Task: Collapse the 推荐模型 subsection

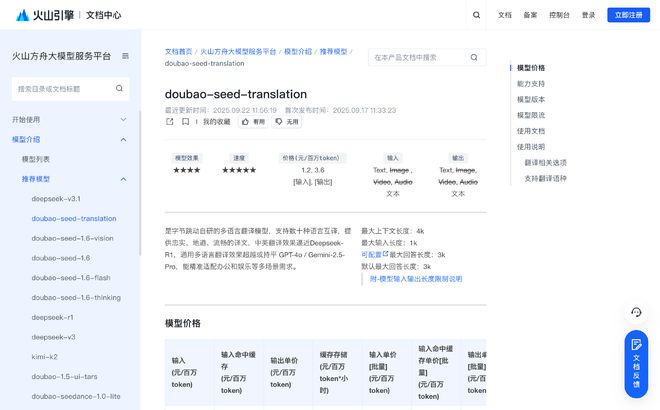Action: coord(74,179)
